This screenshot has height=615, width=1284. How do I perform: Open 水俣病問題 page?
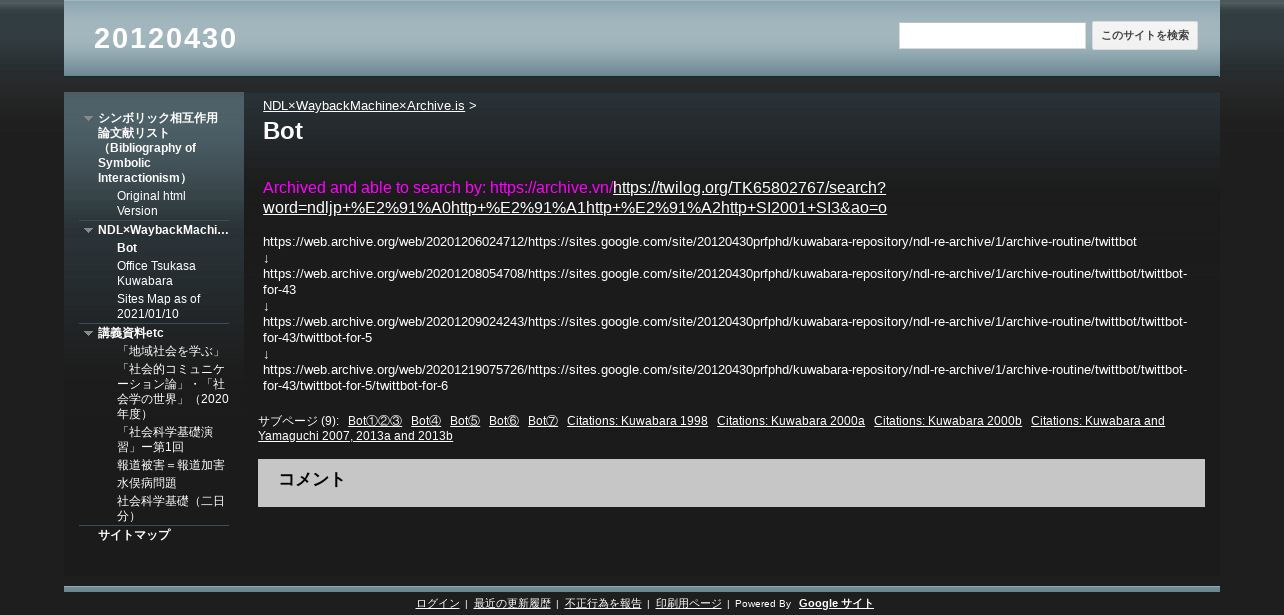(x=146, y=484)
